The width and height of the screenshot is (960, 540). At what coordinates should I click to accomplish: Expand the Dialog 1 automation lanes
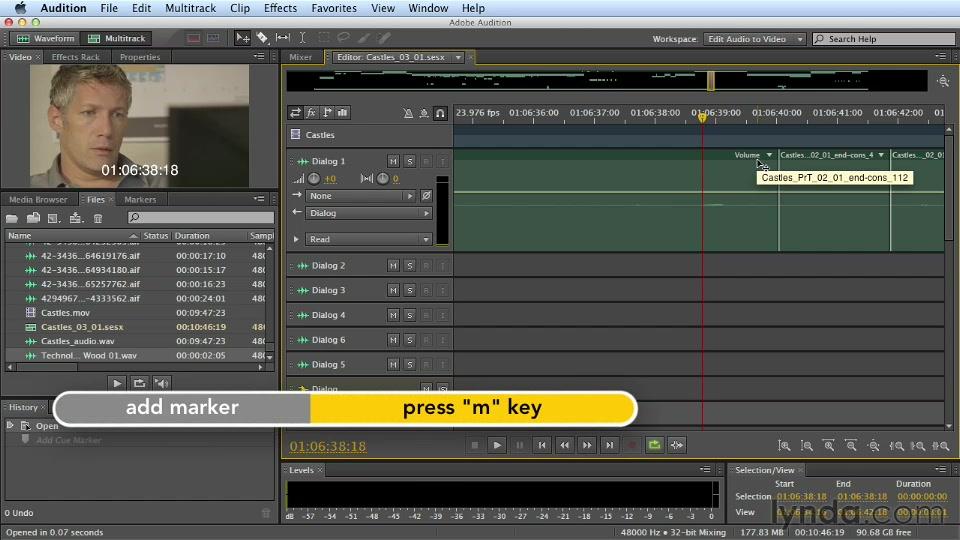coord(296,239)
